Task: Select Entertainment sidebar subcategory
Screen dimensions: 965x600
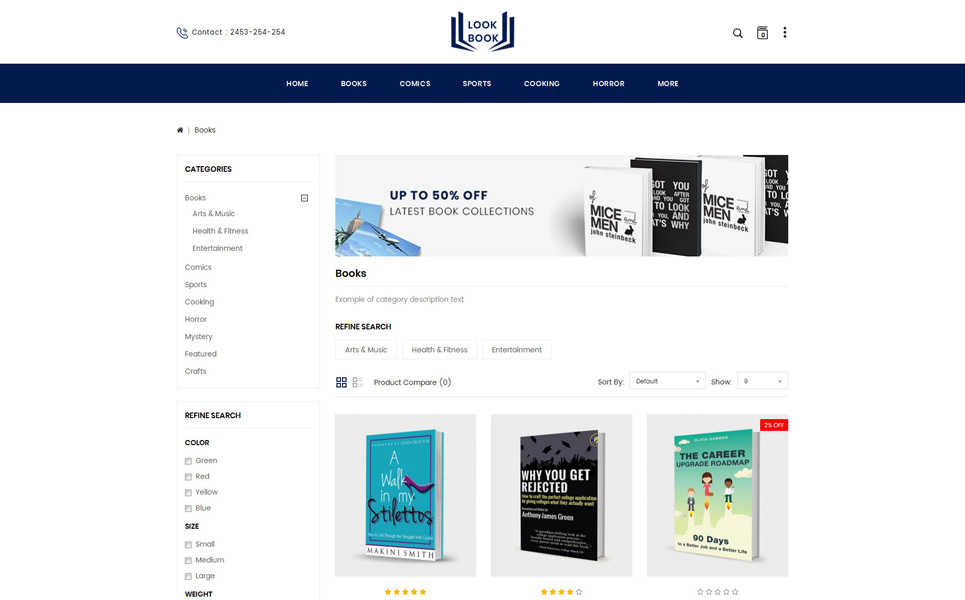Action: (217, 248)
